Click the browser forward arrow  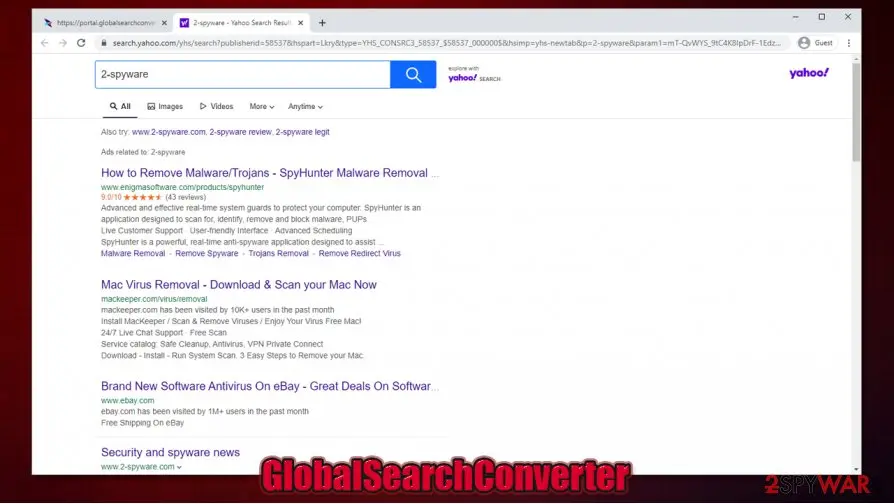(63, 43)
